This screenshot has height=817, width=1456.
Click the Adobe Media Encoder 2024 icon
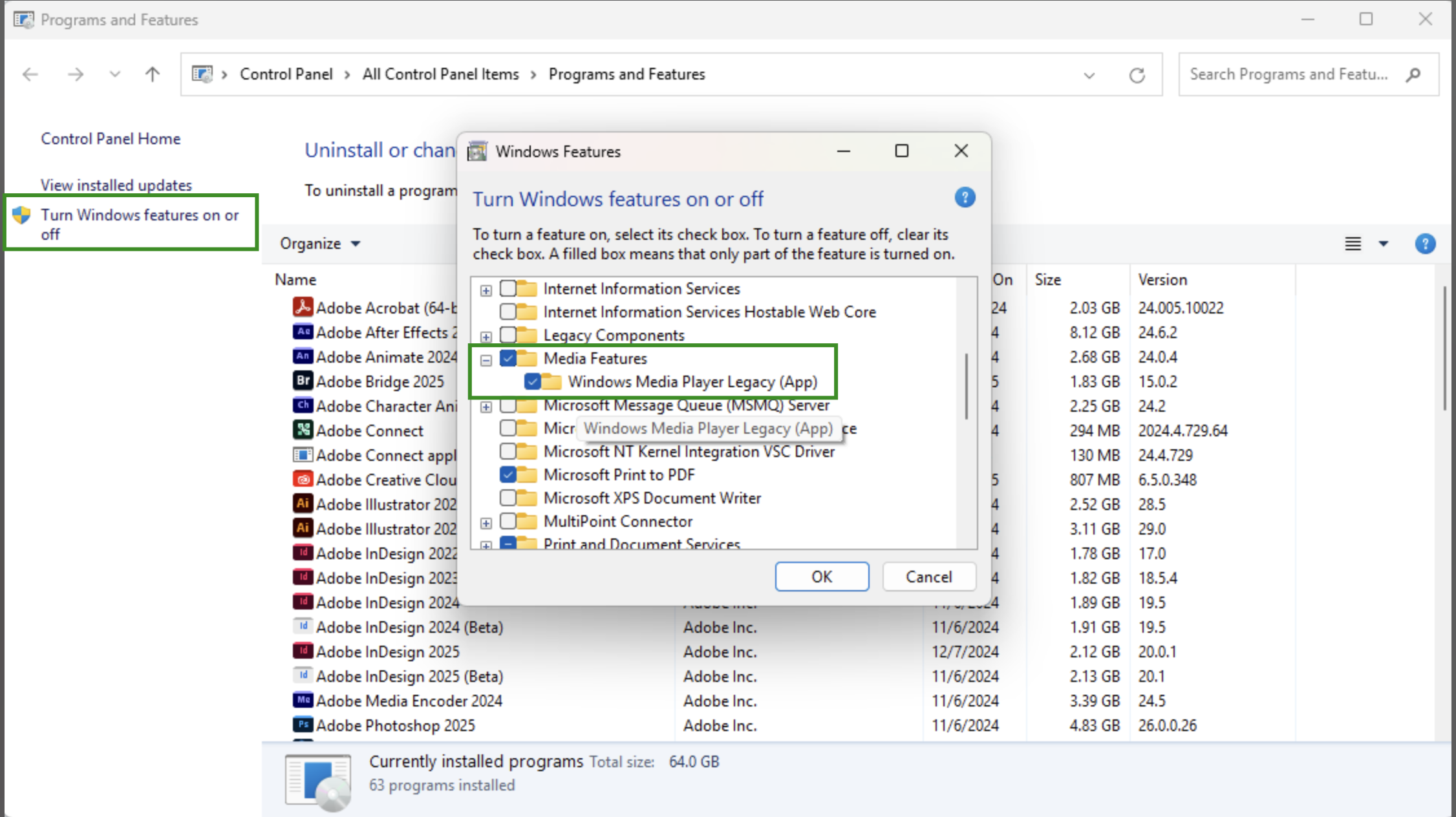[x=303, y=701]
